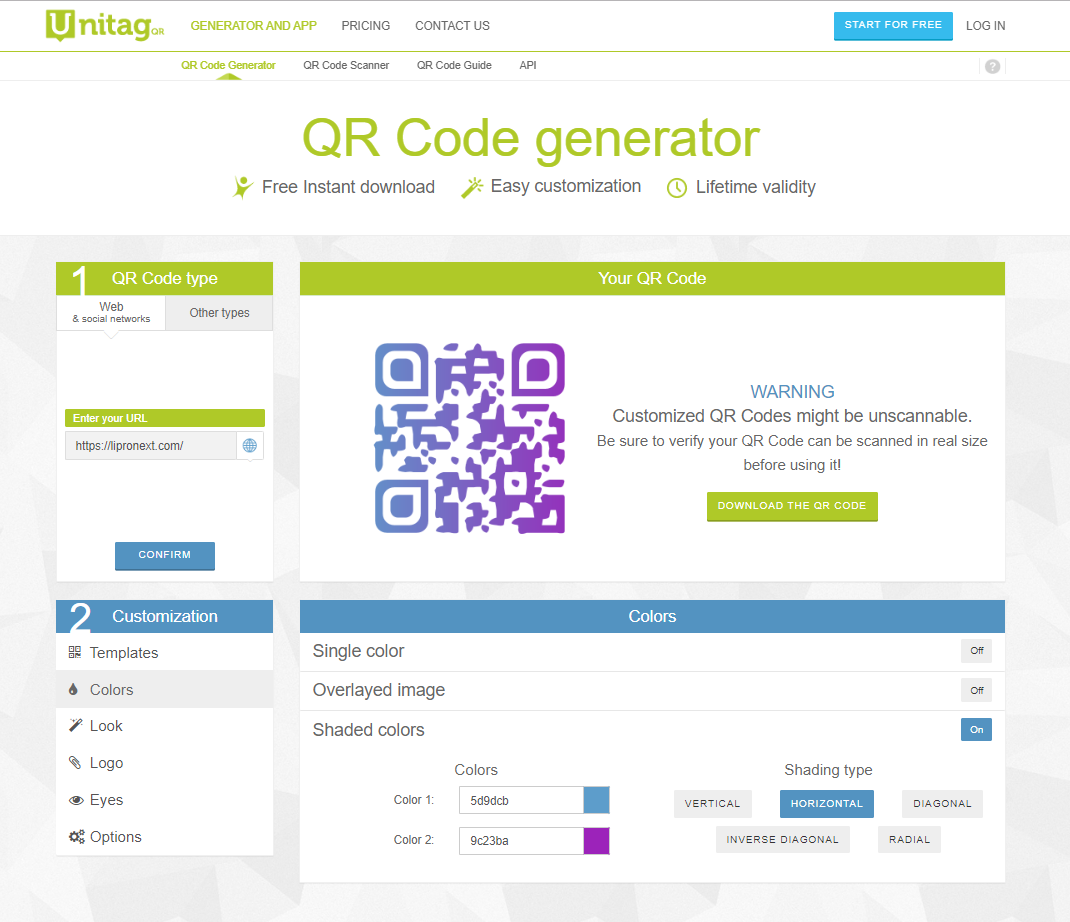
Task: Expand the Overlayed image row
Action: pyautogui.click(x=652, y=690)
